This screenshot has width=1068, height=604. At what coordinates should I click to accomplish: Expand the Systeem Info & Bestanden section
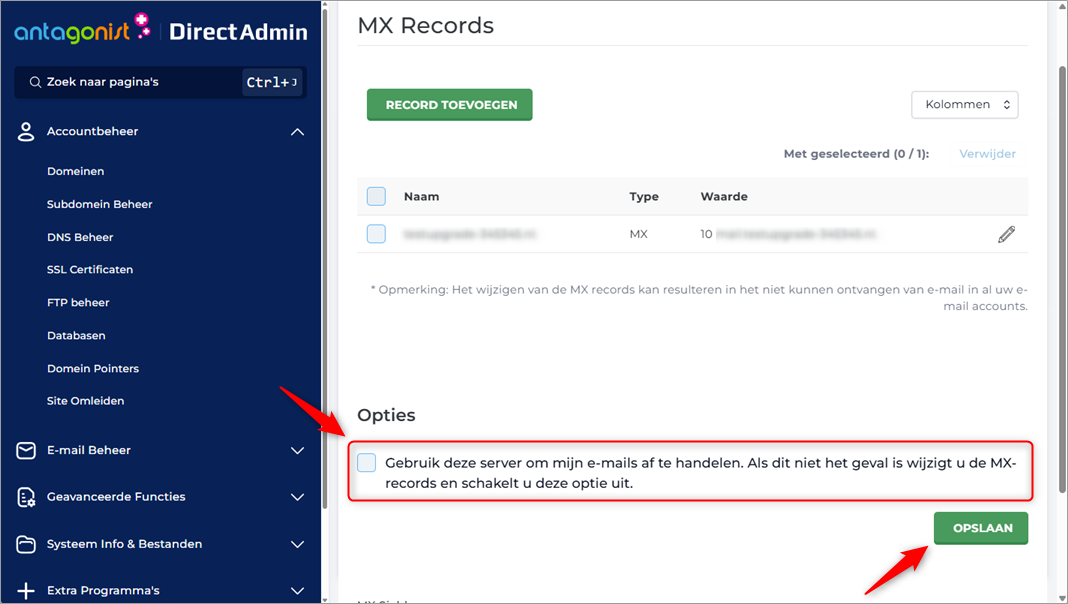click(x=298, y=544)
